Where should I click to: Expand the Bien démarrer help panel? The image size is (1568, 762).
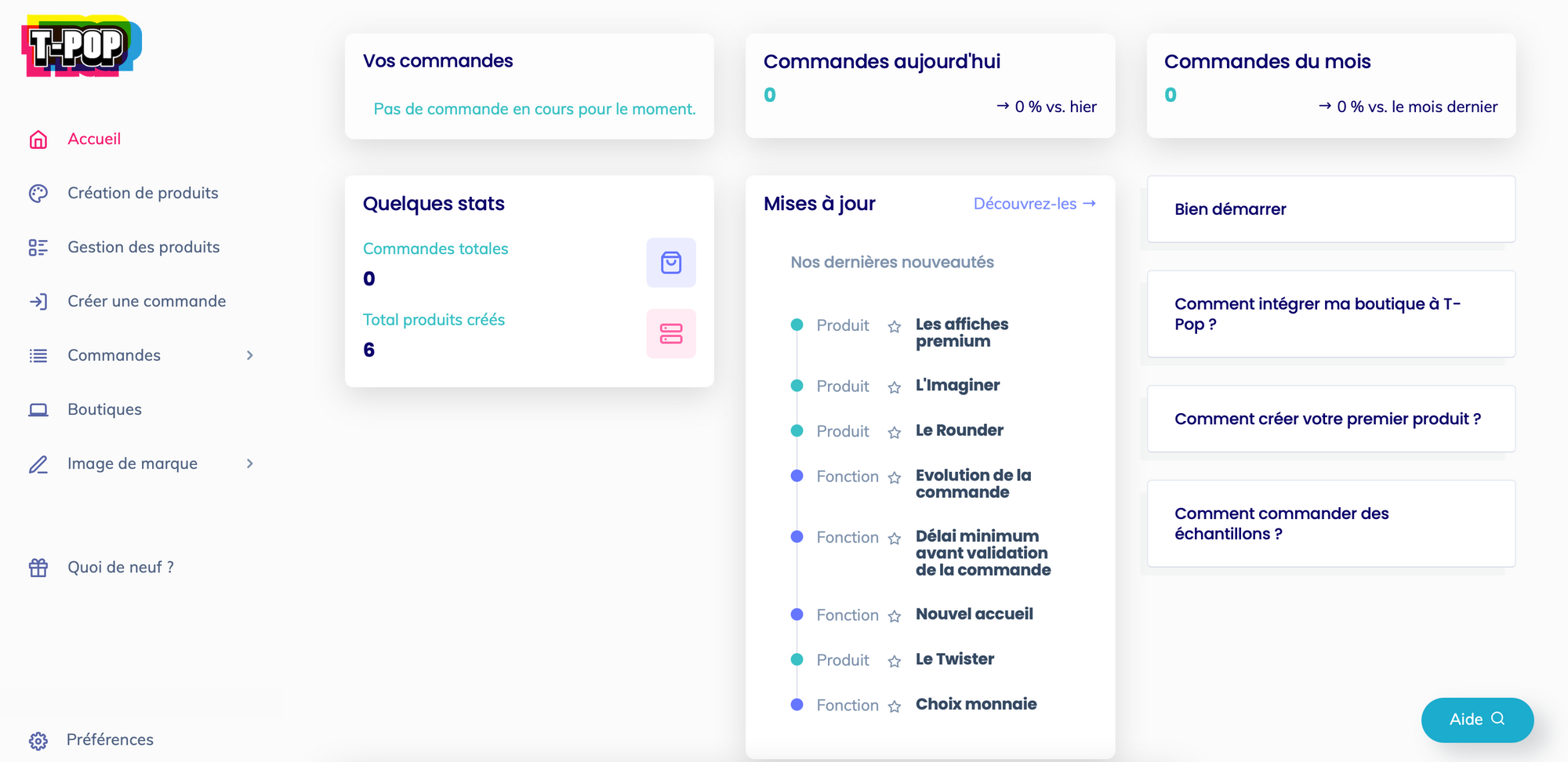coord(1330,209)
